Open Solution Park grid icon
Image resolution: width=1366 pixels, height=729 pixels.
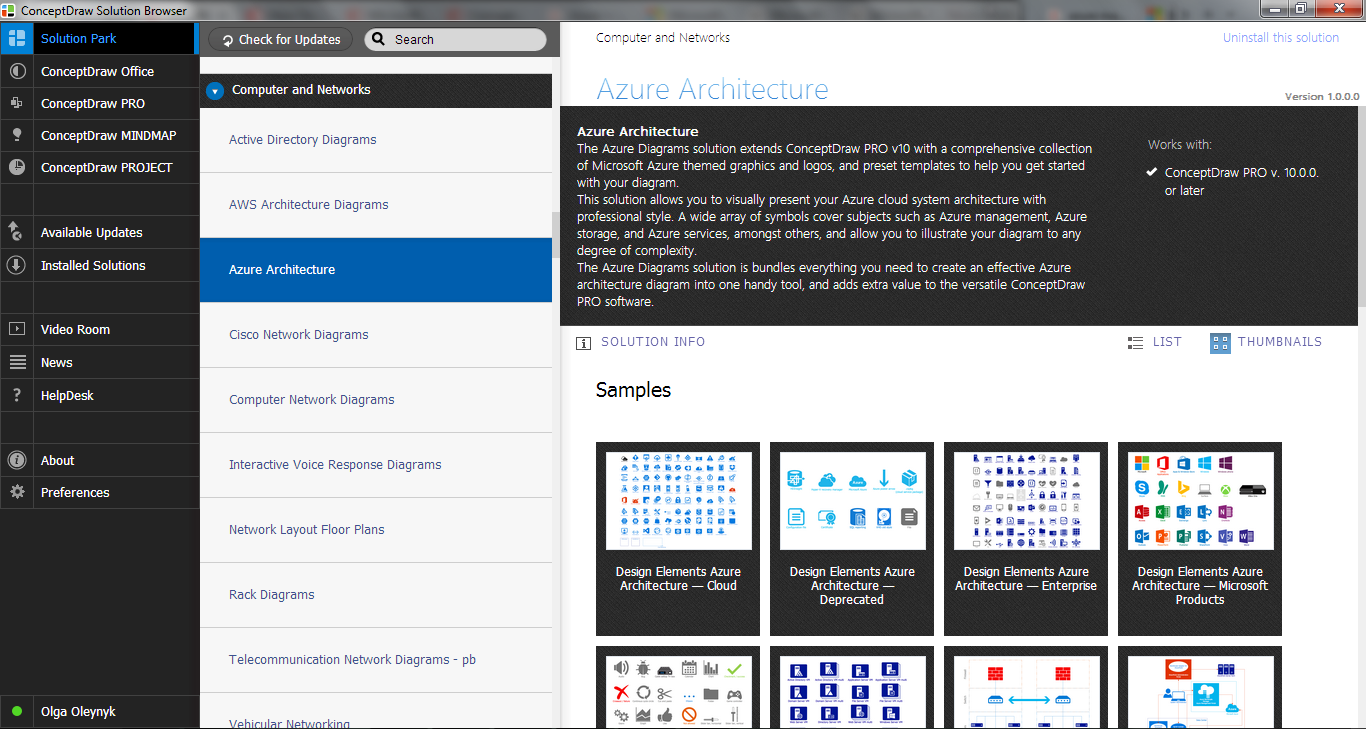pos(17,39)
